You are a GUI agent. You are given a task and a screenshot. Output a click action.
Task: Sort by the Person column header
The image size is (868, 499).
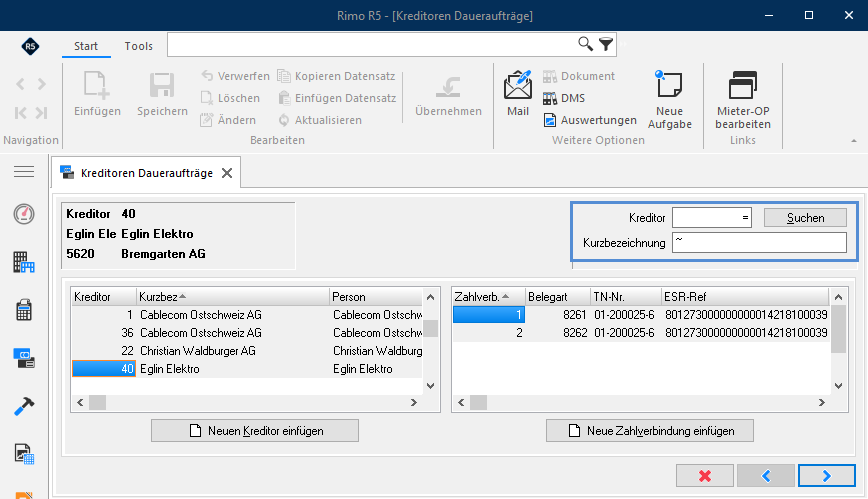(x=376, y=297)
